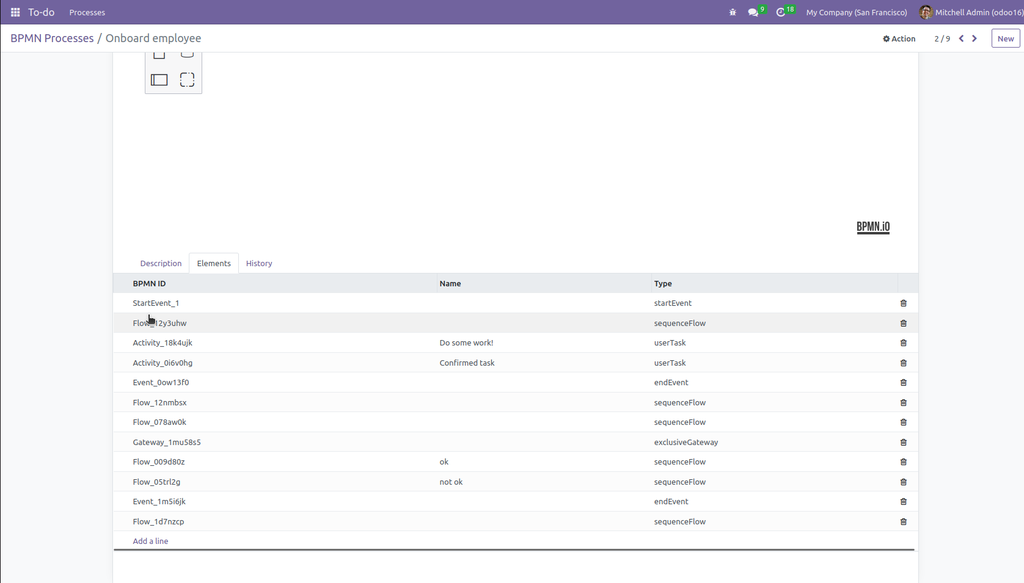Click the 'exclusiveGateway' type cell
This screenshot has width=1024, height=583.
pyautogui.click(x=686, y=442)
